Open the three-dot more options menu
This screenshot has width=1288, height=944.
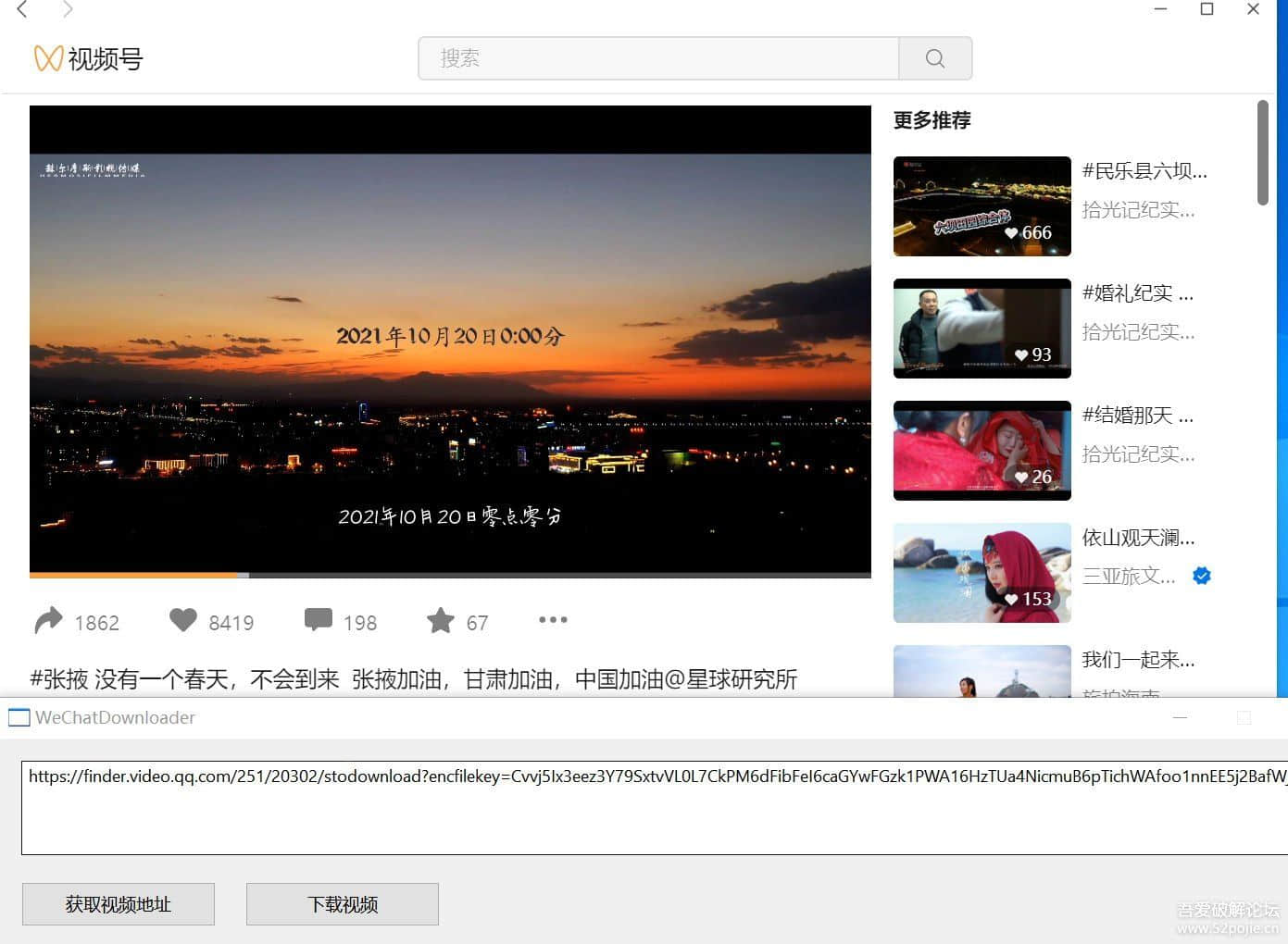[x=553, y=619]
